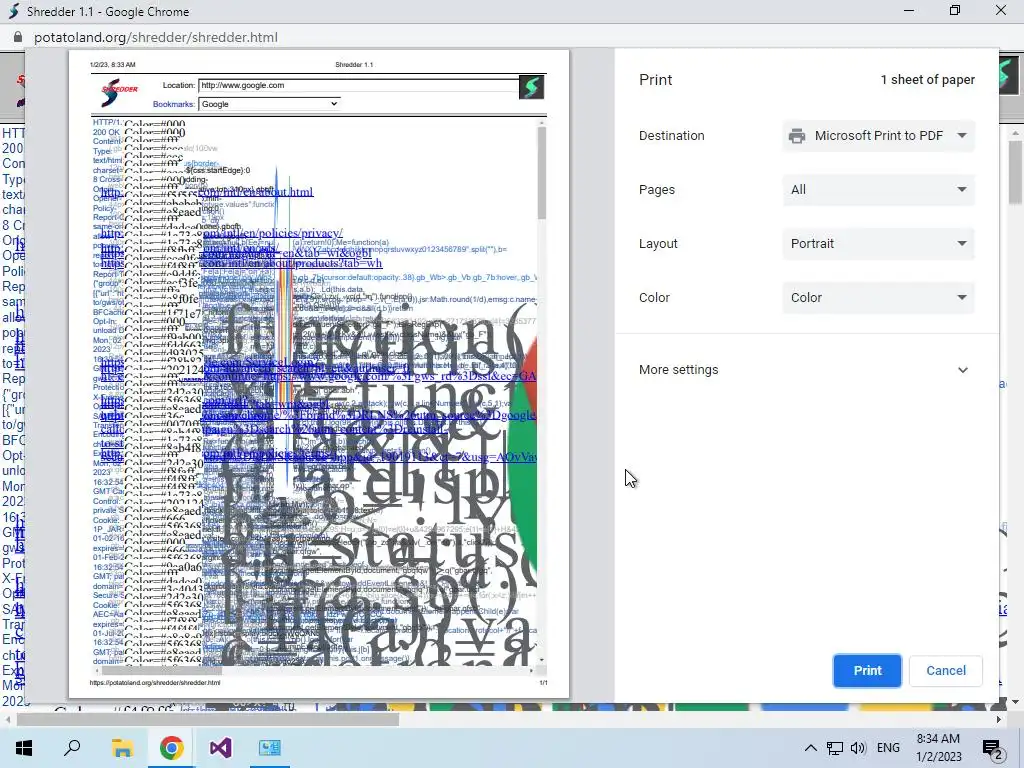This screenshot has width=1024, height=768.
Task: Open taskbar Search magnifier
Action: (72, 748)
